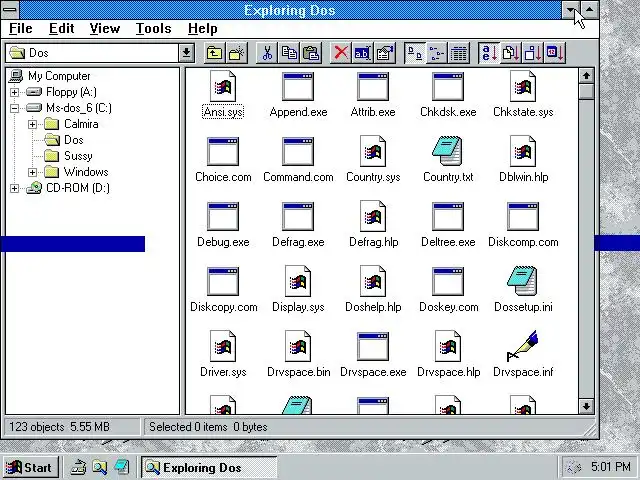The width and height of the screenshot is (640, 480).
Task: Sort files by date
Action: (x=555, y=53)
